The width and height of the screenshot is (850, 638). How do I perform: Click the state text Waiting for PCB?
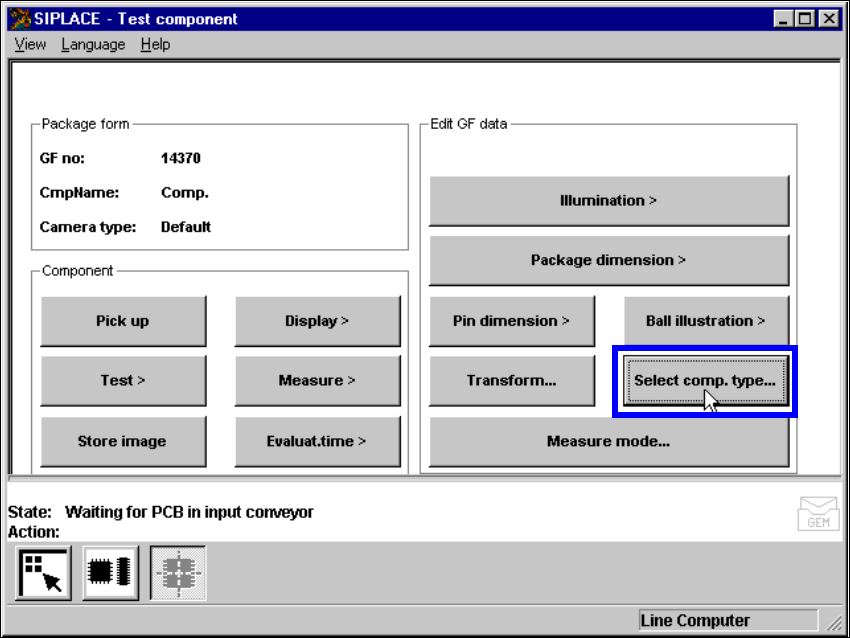tap(189, 512)
